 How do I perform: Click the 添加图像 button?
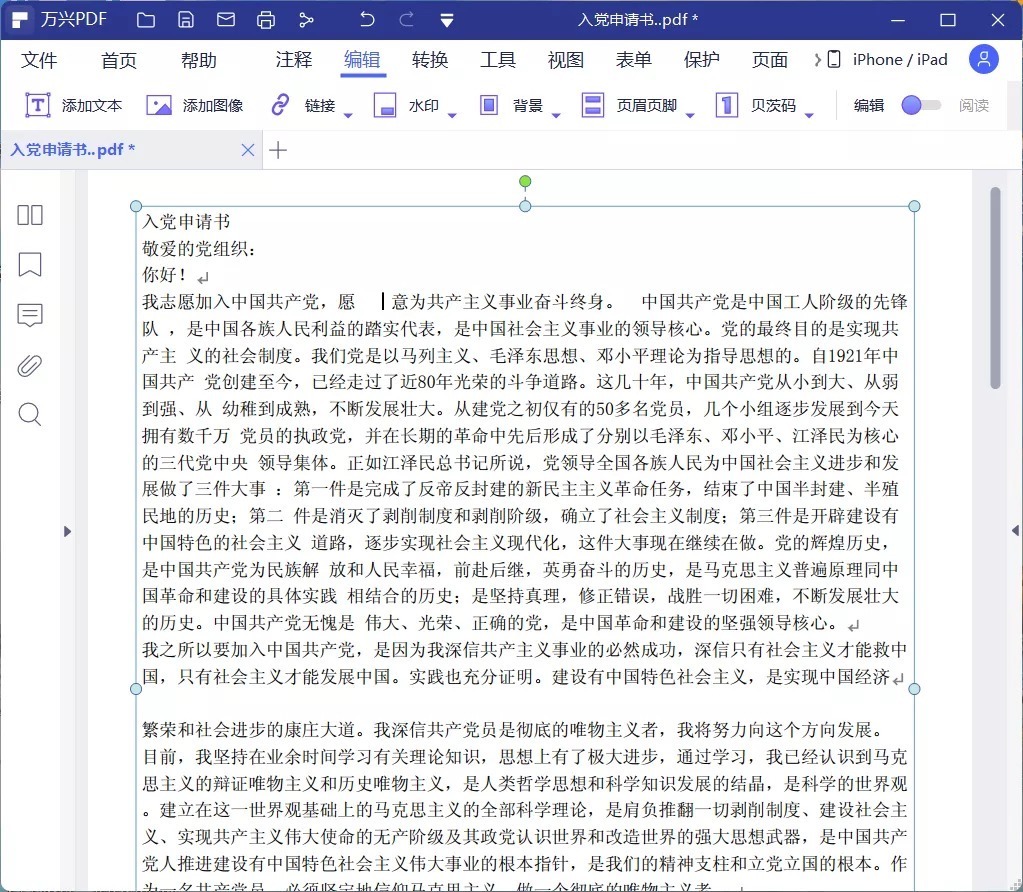tap(195, 105)
